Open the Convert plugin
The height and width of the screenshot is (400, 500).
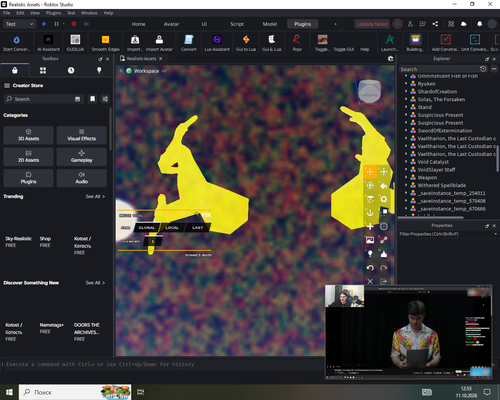click(x=189, y=43)
